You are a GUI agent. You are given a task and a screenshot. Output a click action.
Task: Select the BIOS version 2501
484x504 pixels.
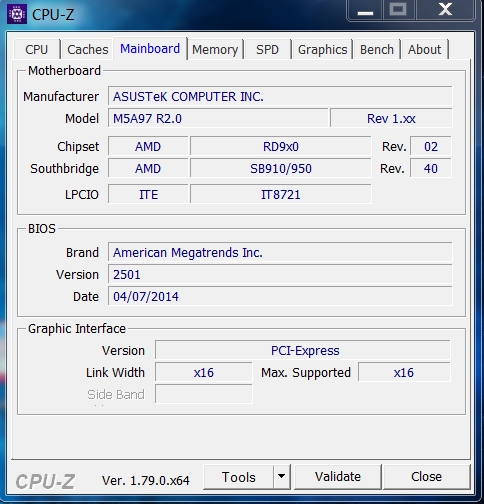[280, 274]
